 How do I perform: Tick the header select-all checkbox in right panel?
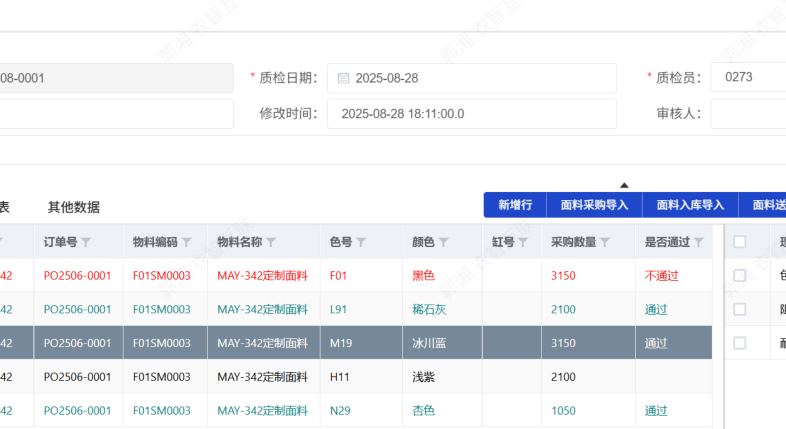point(739,242)
